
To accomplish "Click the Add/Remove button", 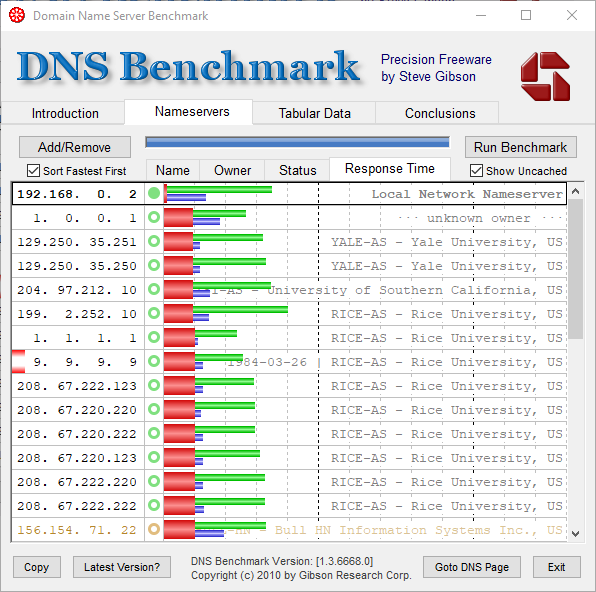I will 74,147.
